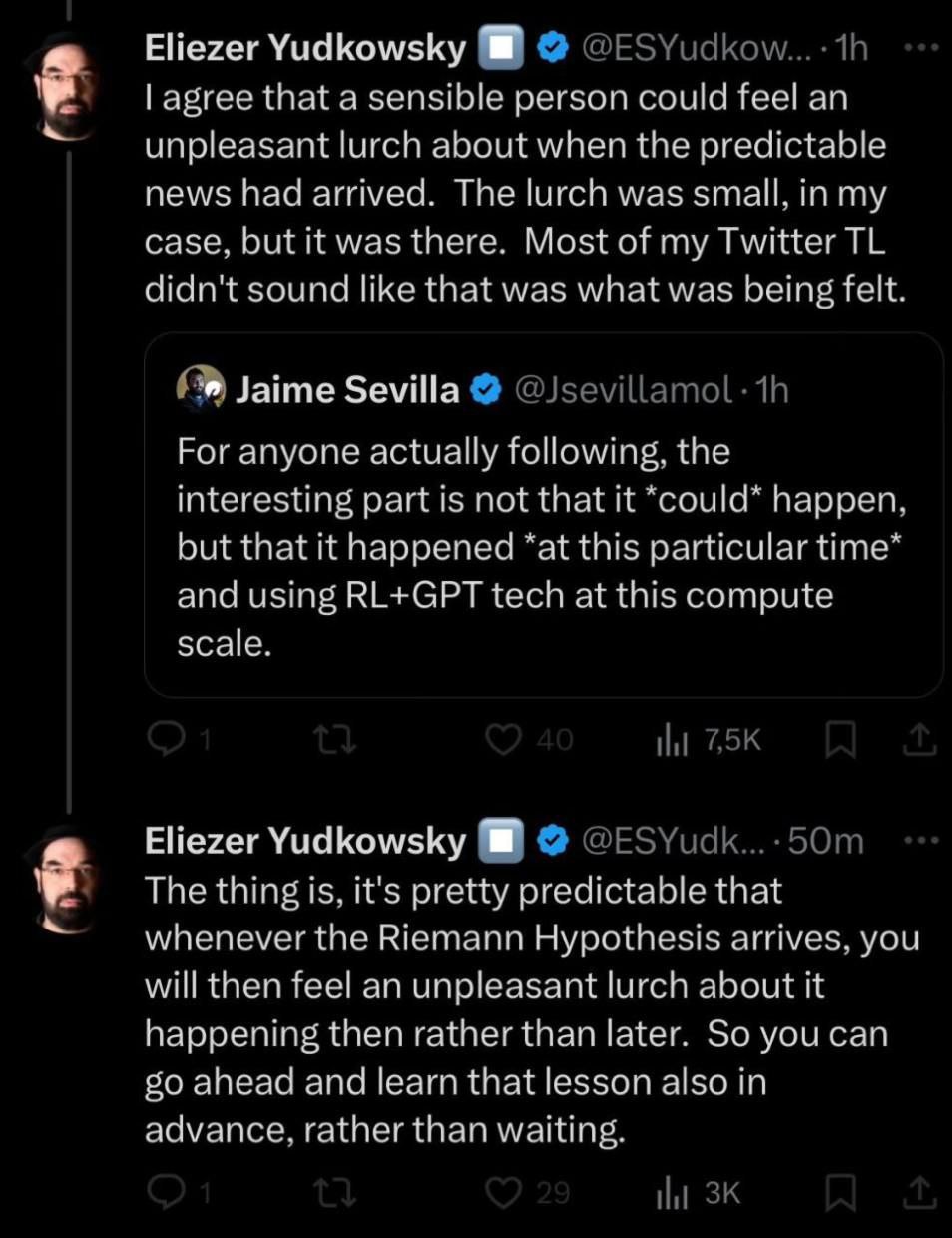
Task: View analytics showing 7,5K views
Action: click(x=709, y=740)
